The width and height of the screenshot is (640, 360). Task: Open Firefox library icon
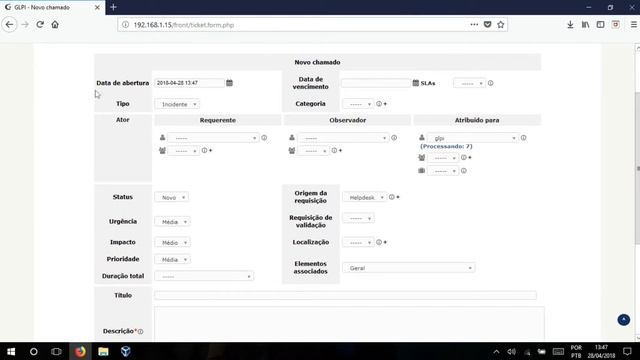point(585,24)
